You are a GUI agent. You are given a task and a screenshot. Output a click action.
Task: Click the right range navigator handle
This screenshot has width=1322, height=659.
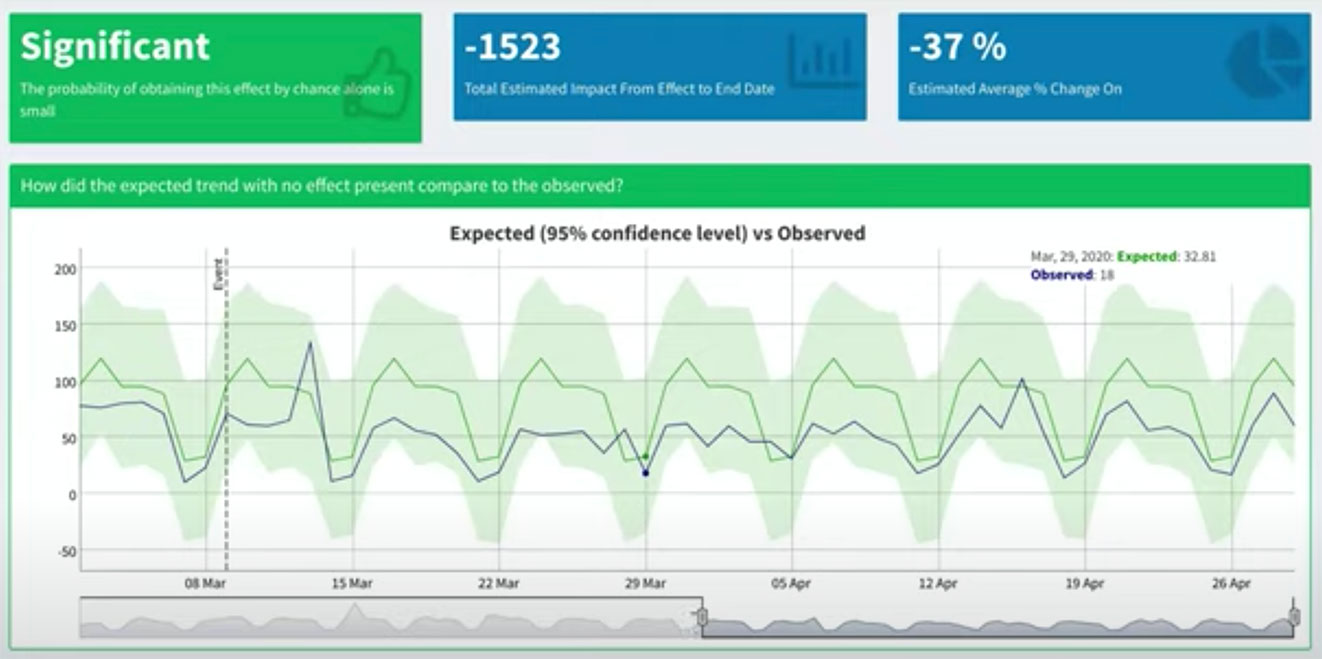(x=1294, y=617)
